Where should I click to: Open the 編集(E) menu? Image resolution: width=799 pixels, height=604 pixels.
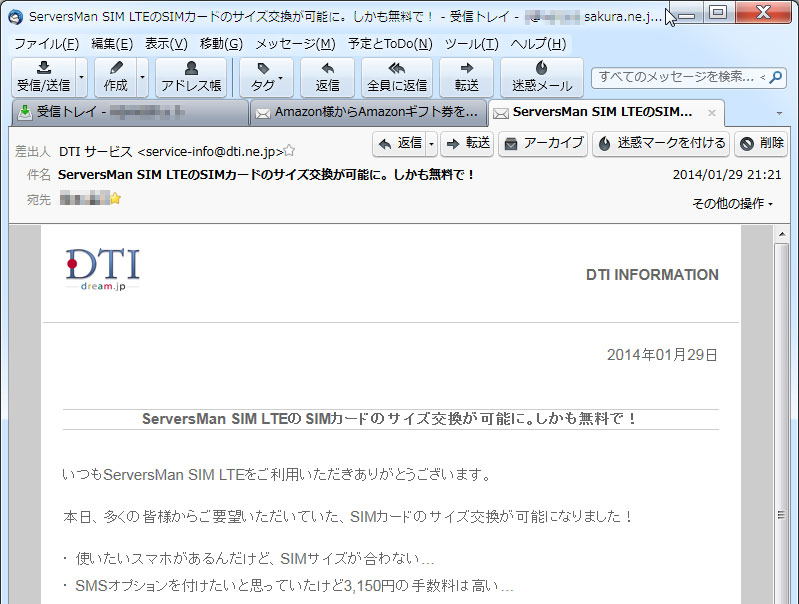[x=112, y=44]
